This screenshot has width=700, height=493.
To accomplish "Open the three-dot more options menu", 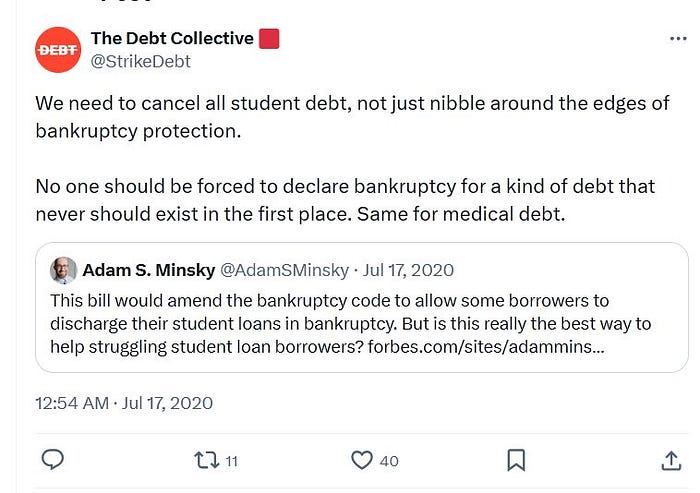I will click(678, 39).
